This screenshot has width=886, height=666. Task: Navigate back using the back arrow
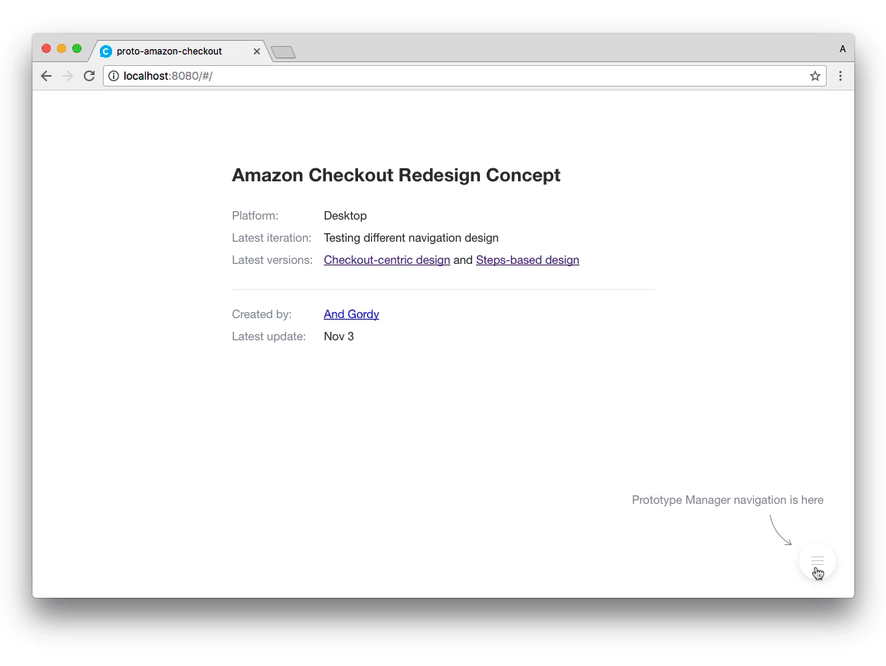click(46, 75)
